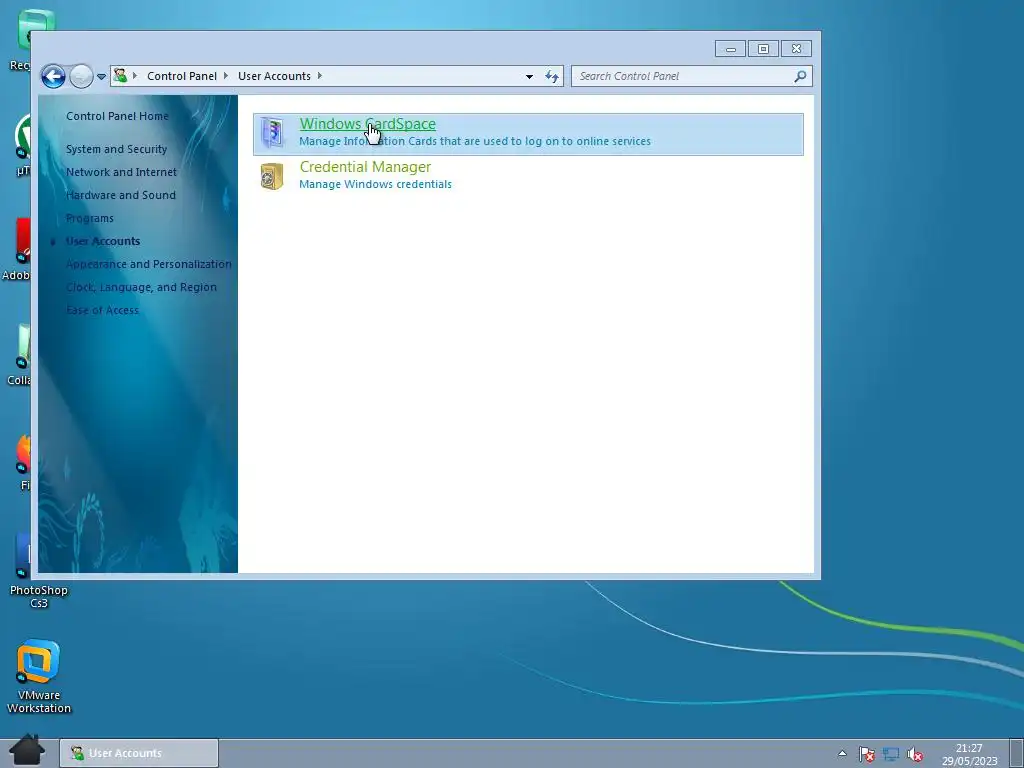The width and height of the screenshot is (1024, 768).
Task: Maximize the User Accounts window
Action: pos(763,49)
